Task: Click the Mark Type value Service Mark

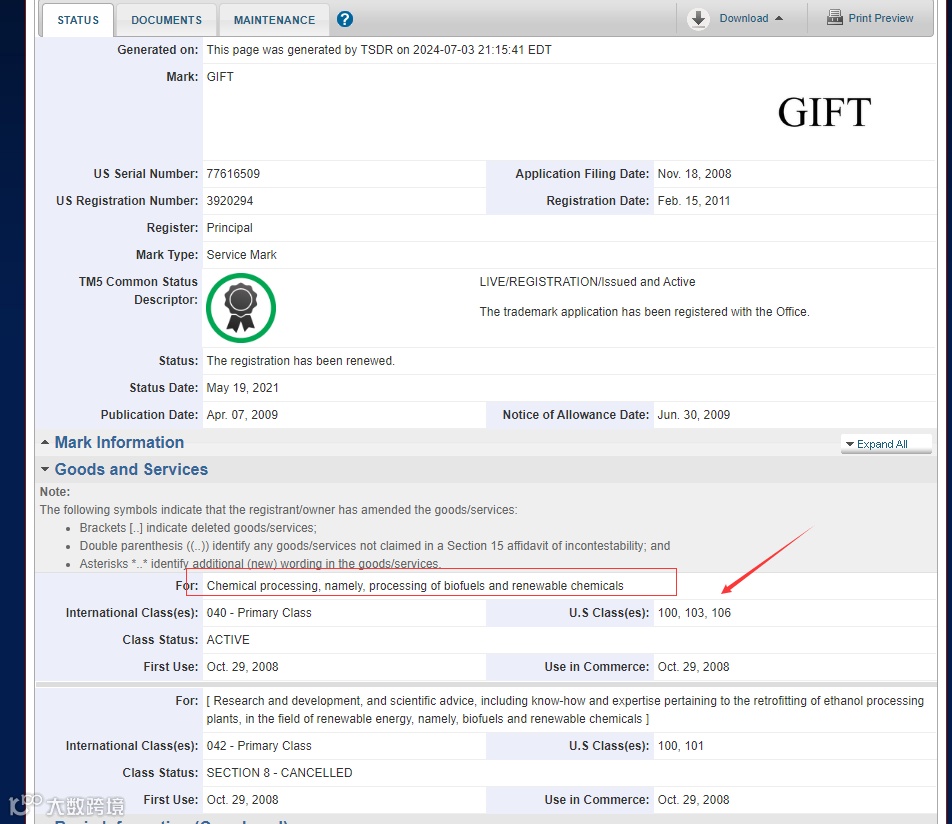Action: (x=242, y=255)
